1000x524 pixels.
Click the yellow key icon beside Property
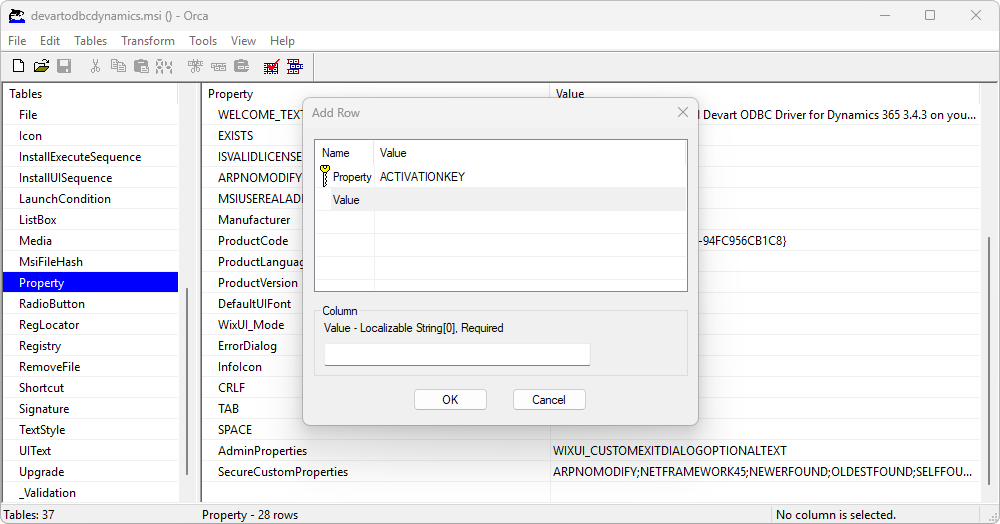coord(325,176)
